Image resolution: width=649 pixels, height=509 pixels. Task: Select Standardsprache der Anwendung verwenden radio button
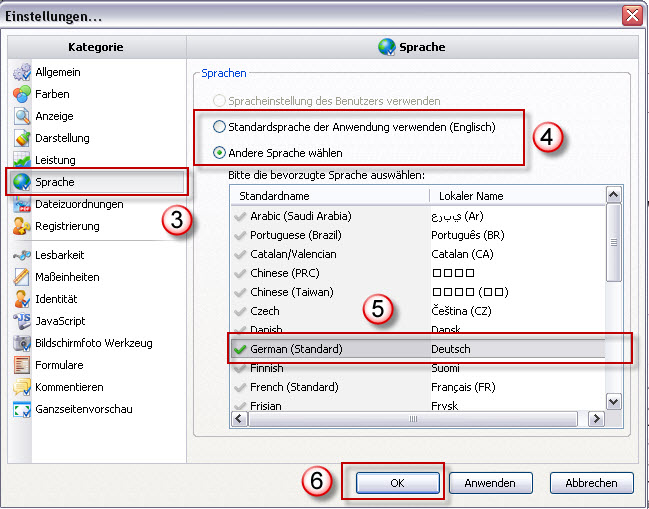[x=219, y=127]
